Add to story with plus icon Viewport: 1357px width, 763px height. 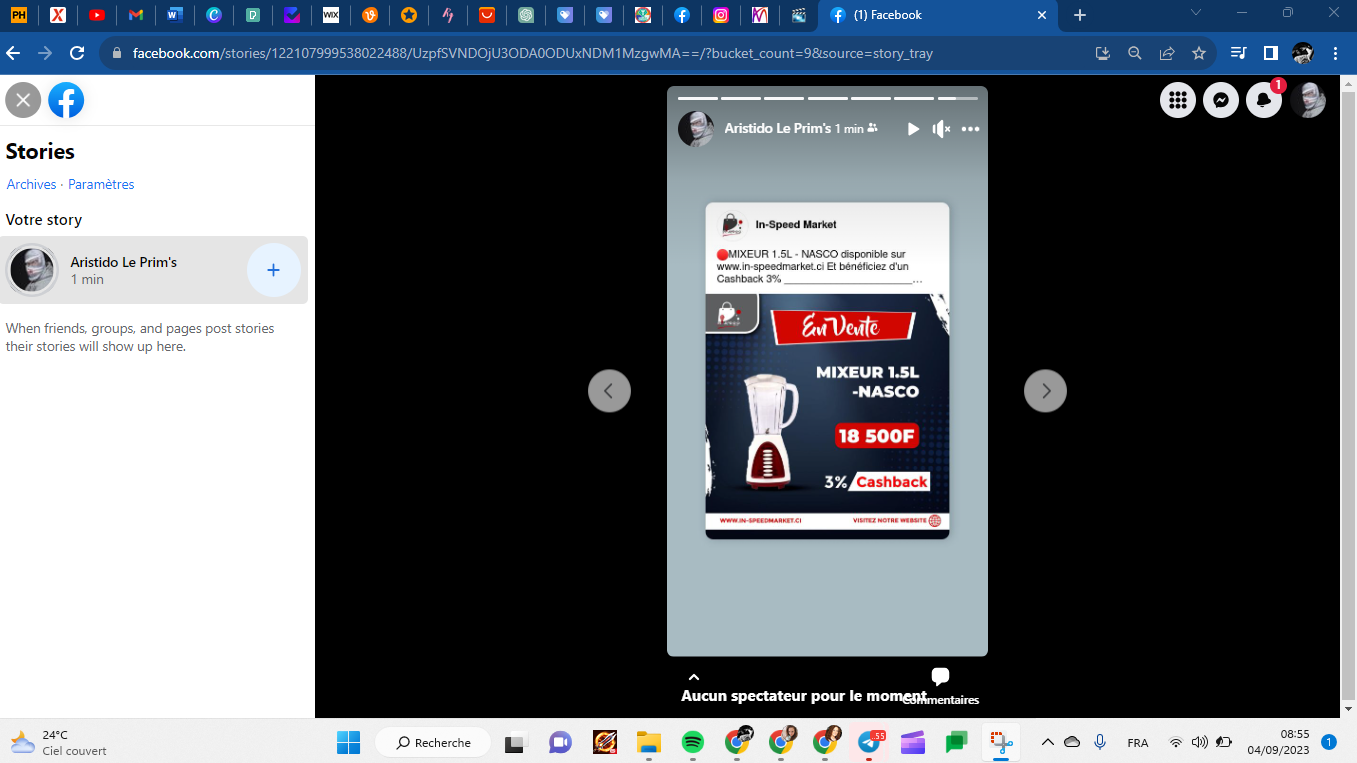273,270
